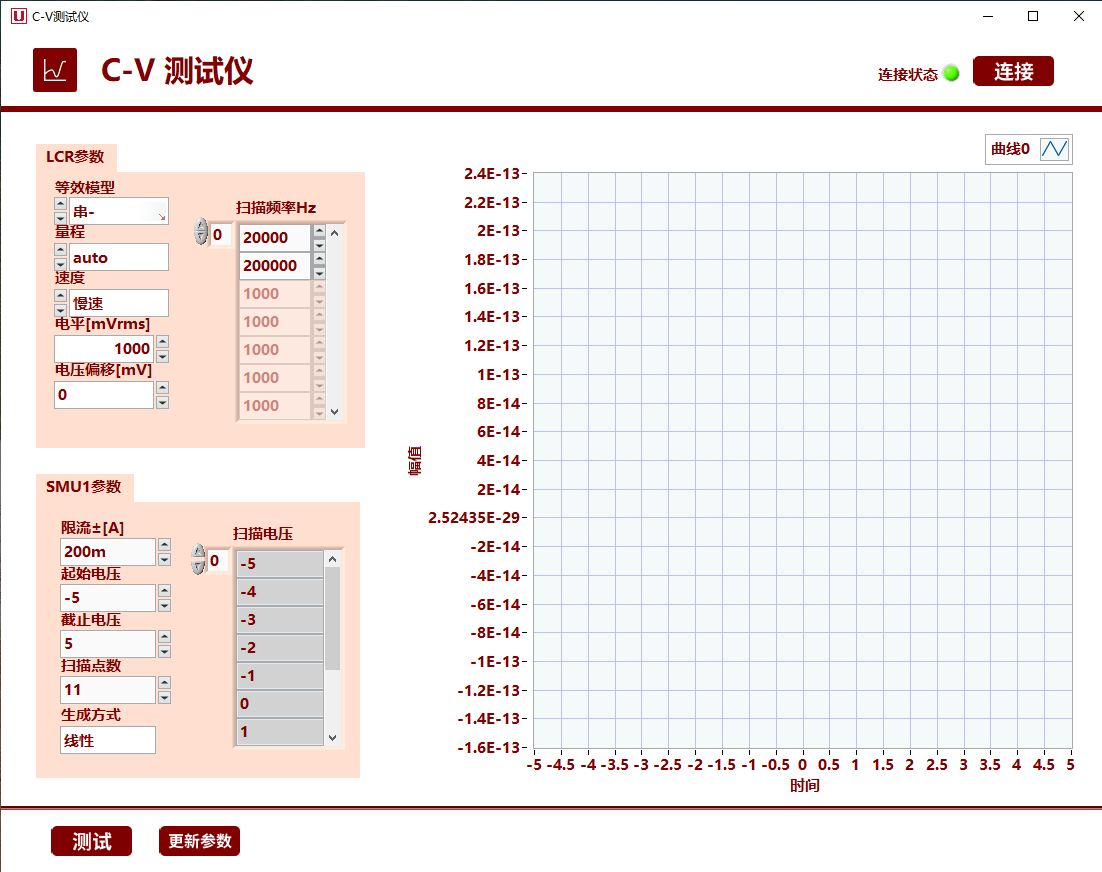Screen dimensions: 1102x872
Task: Click the 电平[mVrms] input showing 1000
Action: [x=104, y=349]
